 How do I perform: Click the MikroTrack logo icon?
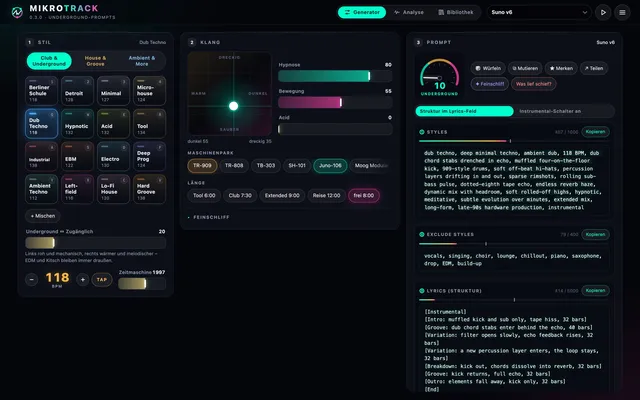tap(17, 12)
